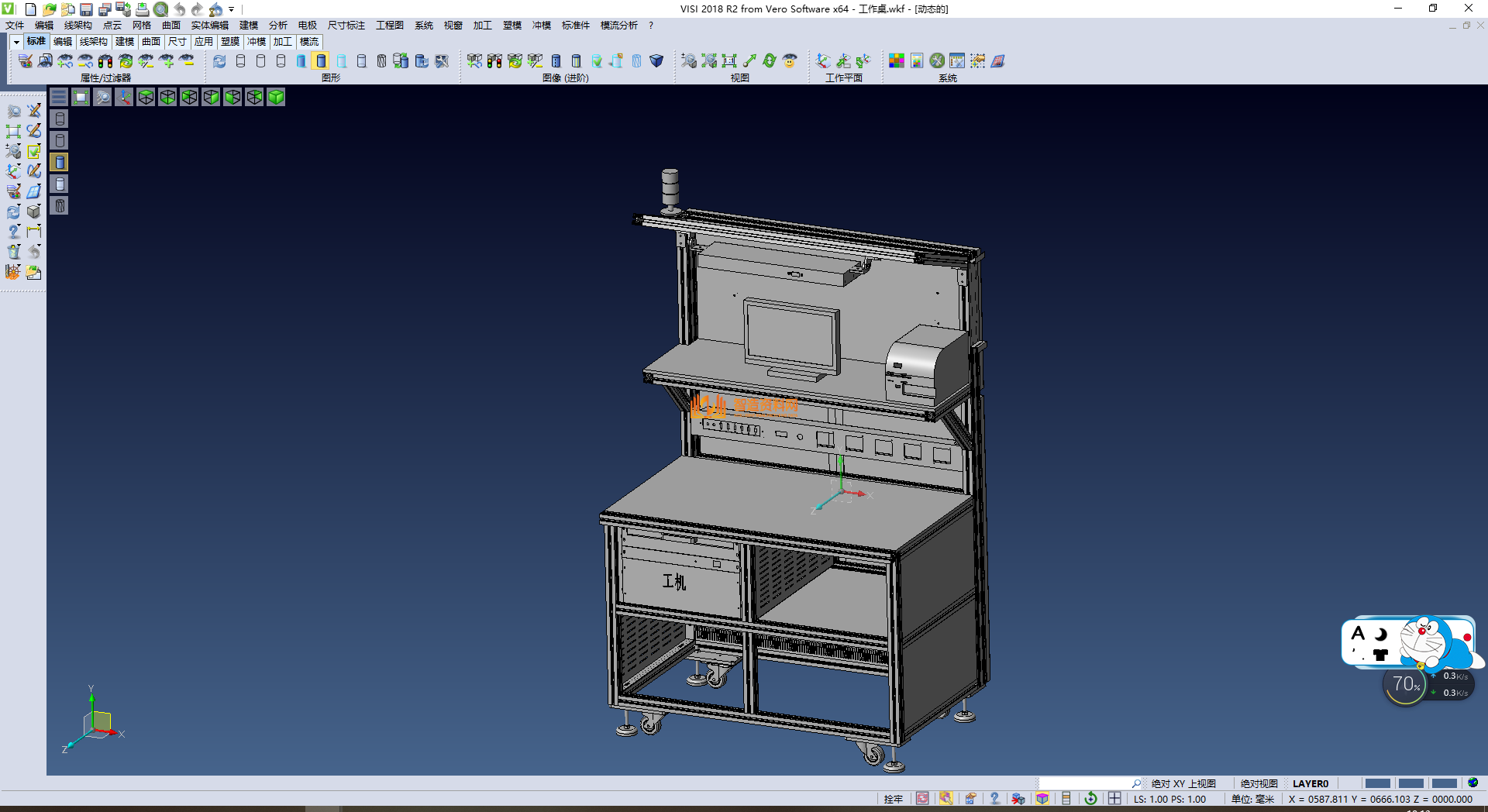The image size is (1488, 812).
Task: Click the dark blue solid cube icon
Action: pyautogui.click(x=656, y=61)
